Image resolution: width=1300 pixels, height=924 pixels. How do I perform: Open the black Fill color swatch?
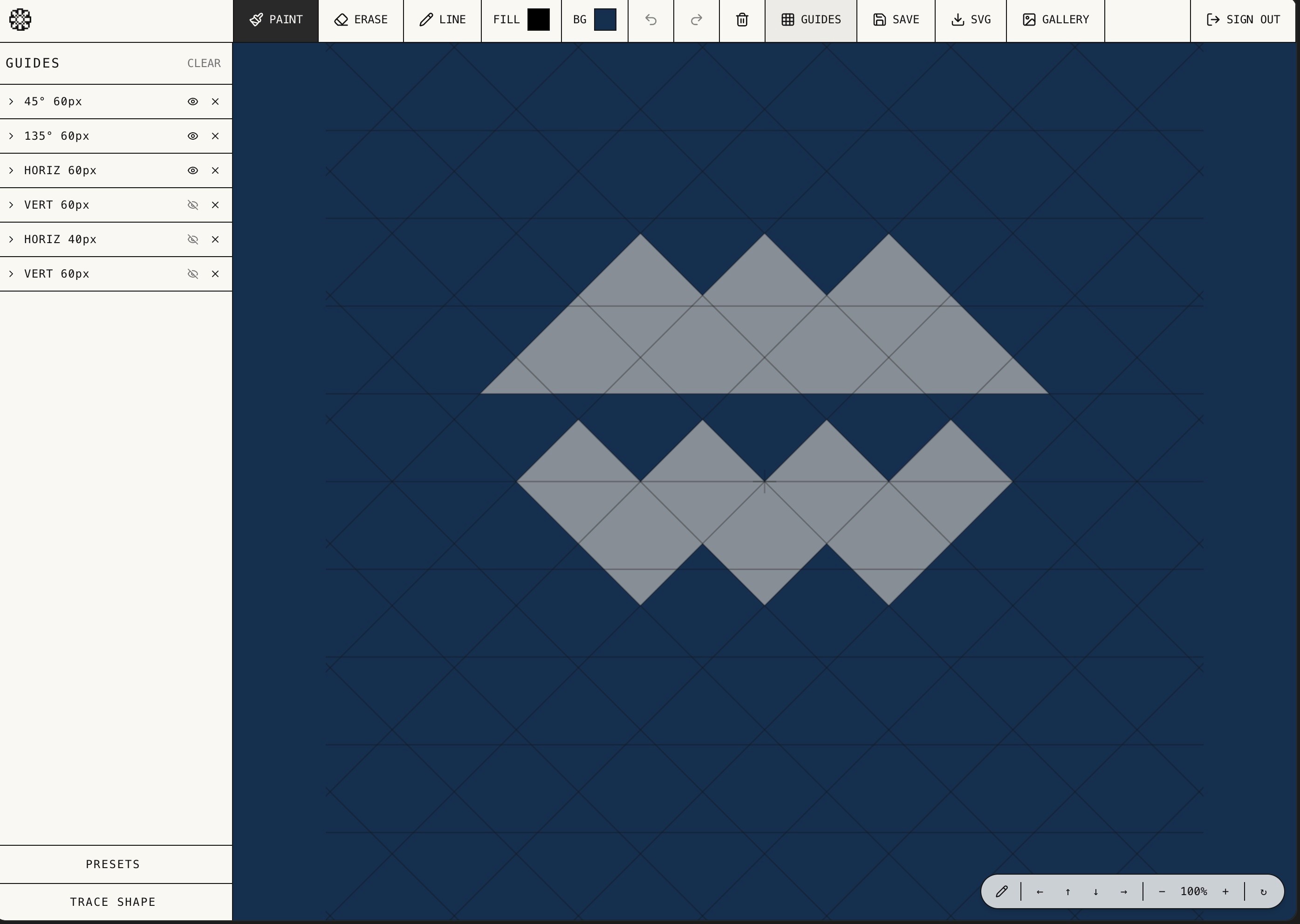tap(538, 20)
